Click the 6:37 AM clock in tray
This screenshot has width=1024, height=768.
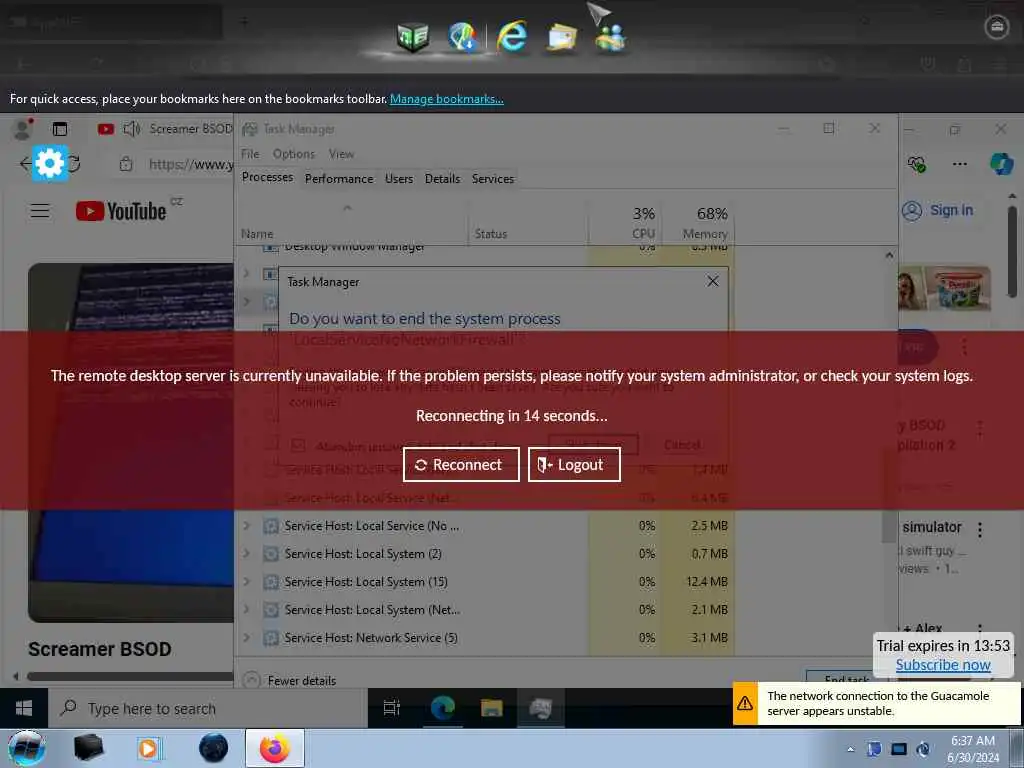tap(972, 741)
